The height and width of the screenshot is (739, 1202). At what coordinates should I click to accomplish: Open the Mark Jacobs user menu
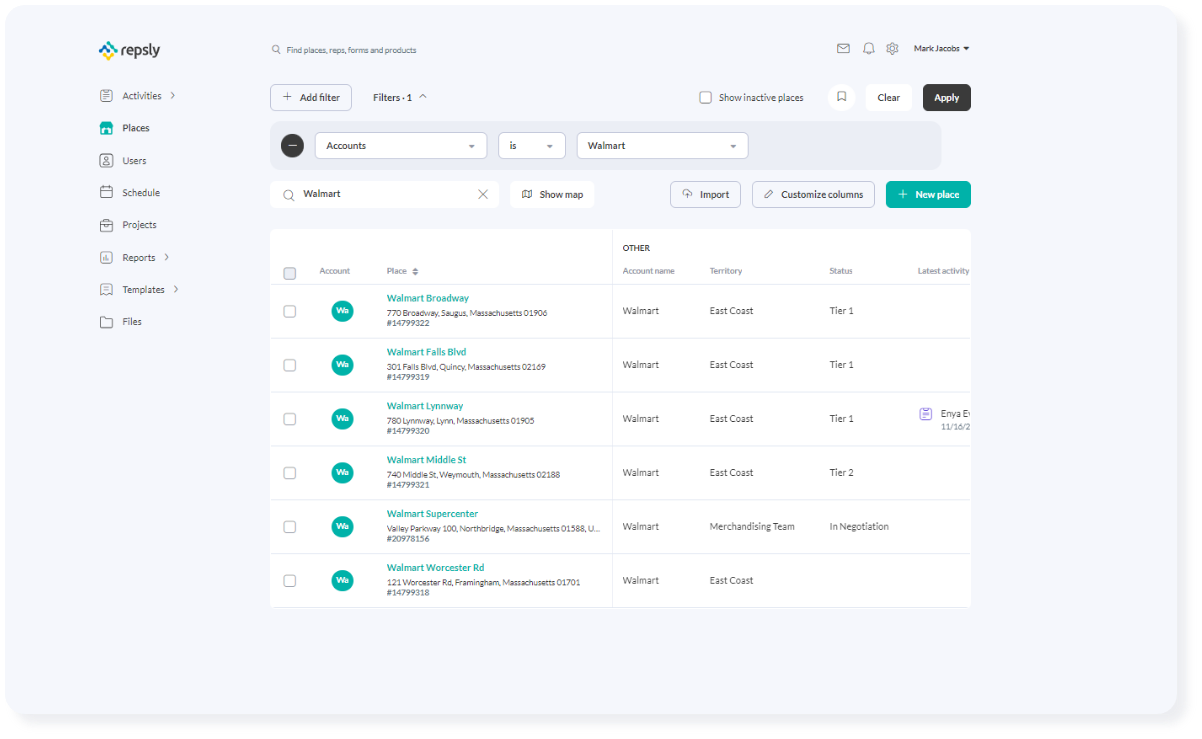pos(942,48)
